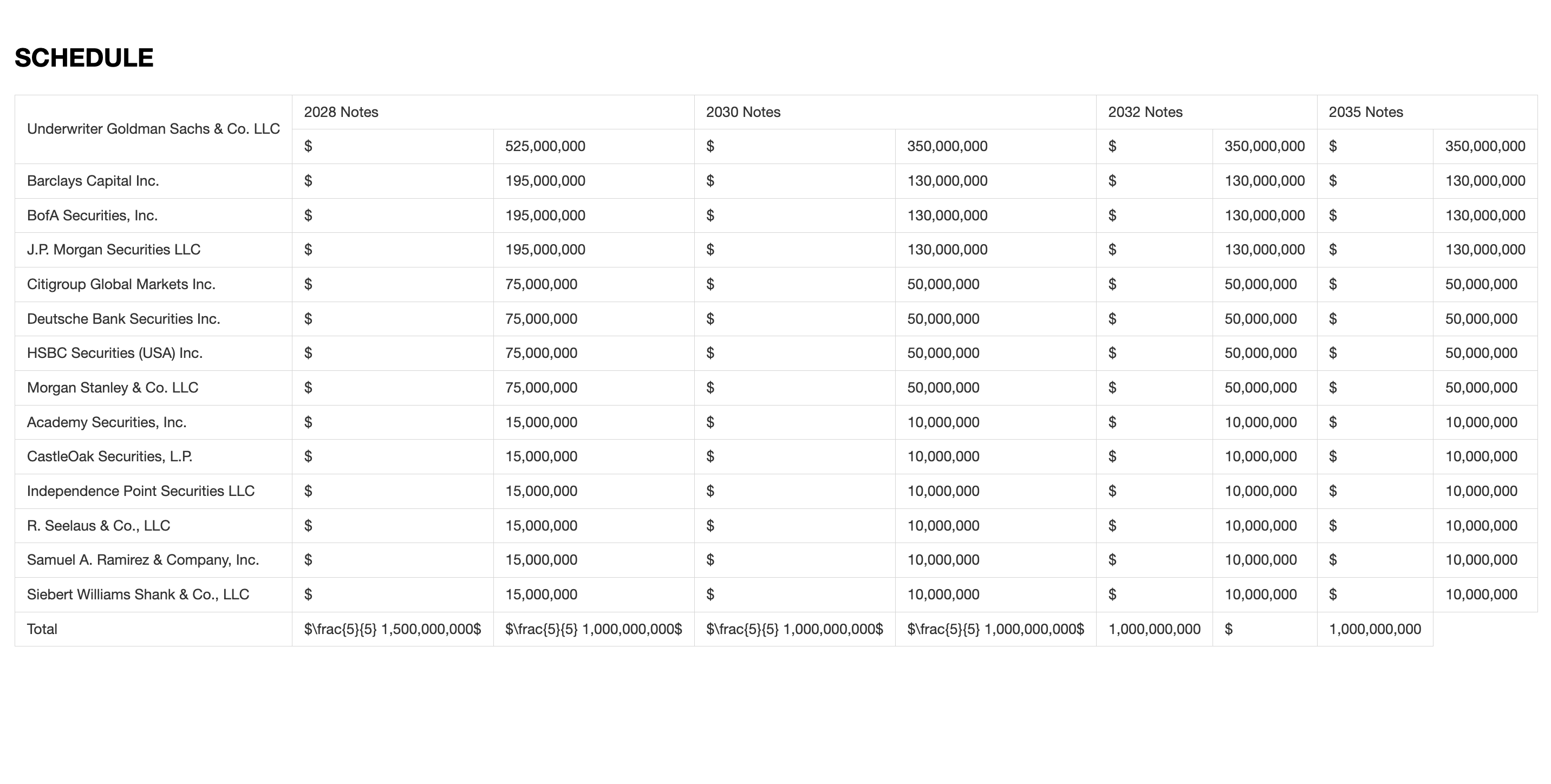1551x784 pixels.
Task: Select the Barclays Capital Inc. row label
Action: tap(93, 181)
